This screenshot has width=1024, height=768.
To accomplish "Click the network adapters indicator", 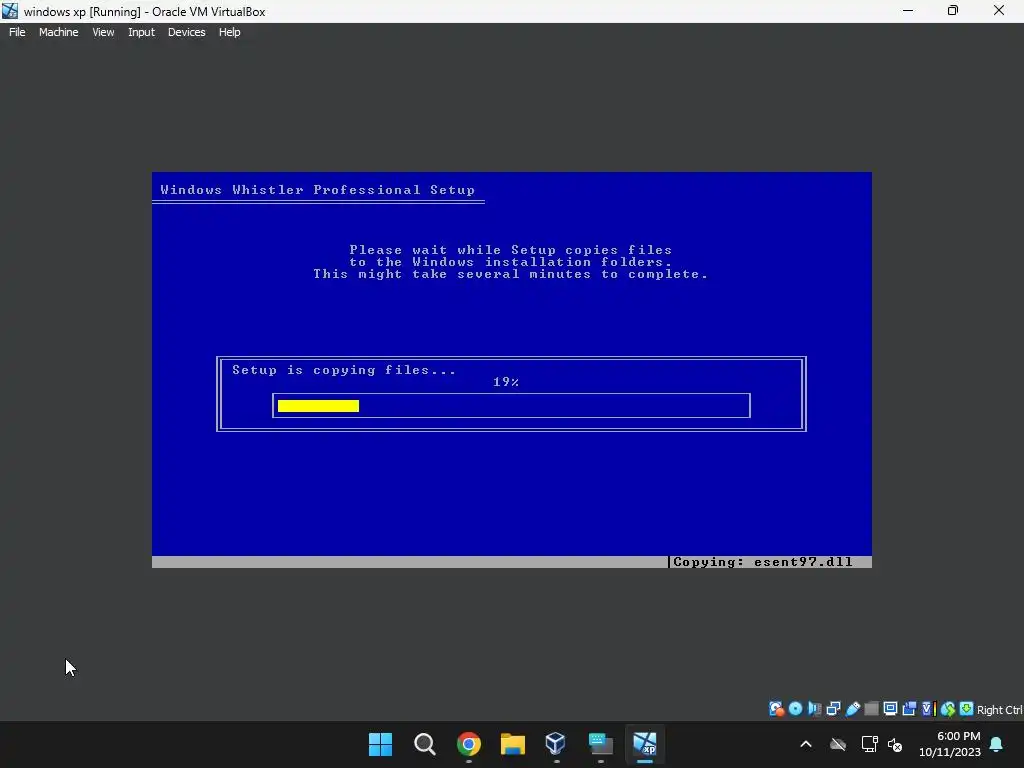I will pyautogui.click(x=833, y=709).
